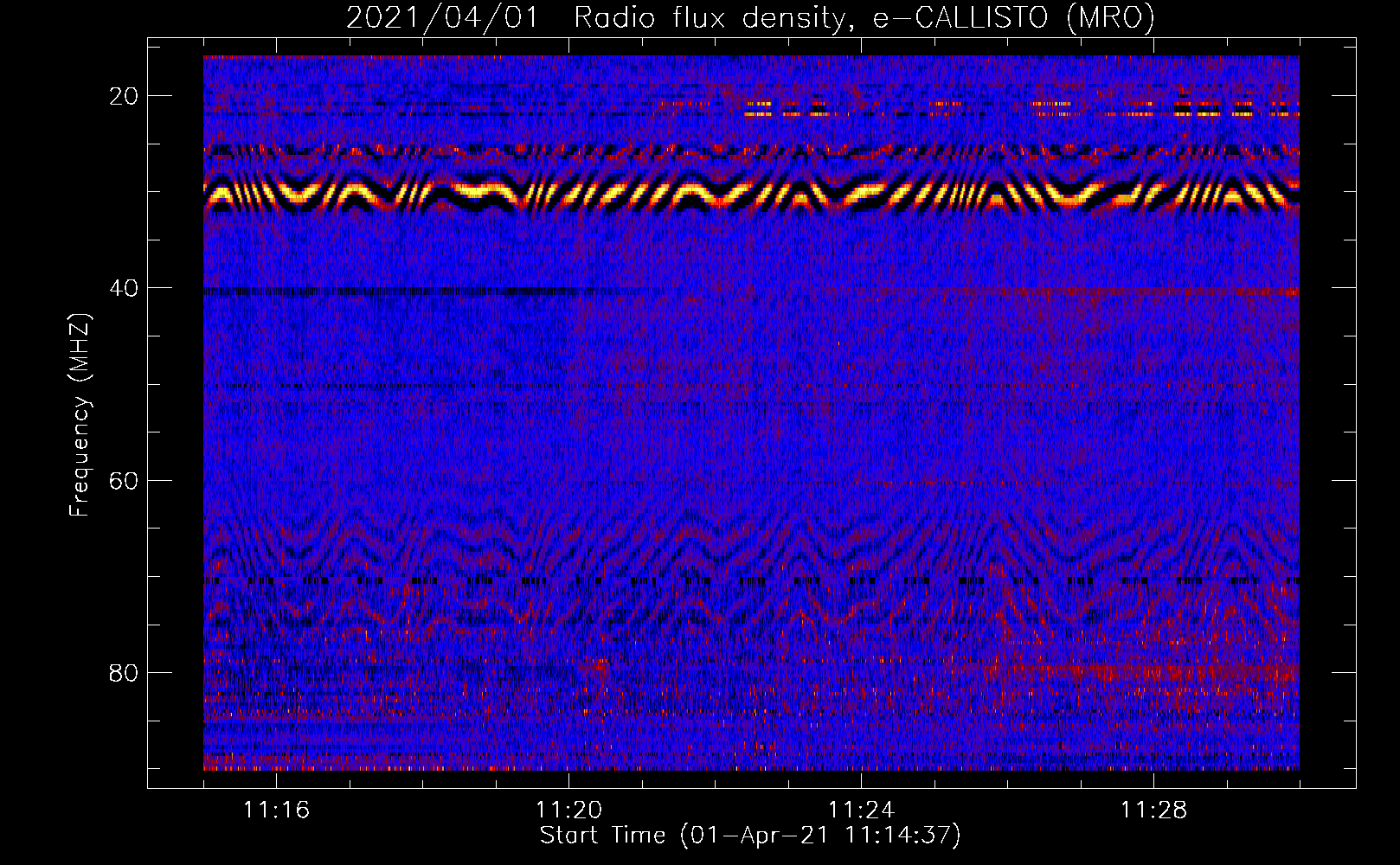Click the '40' frequency tick label

point(124,288)
